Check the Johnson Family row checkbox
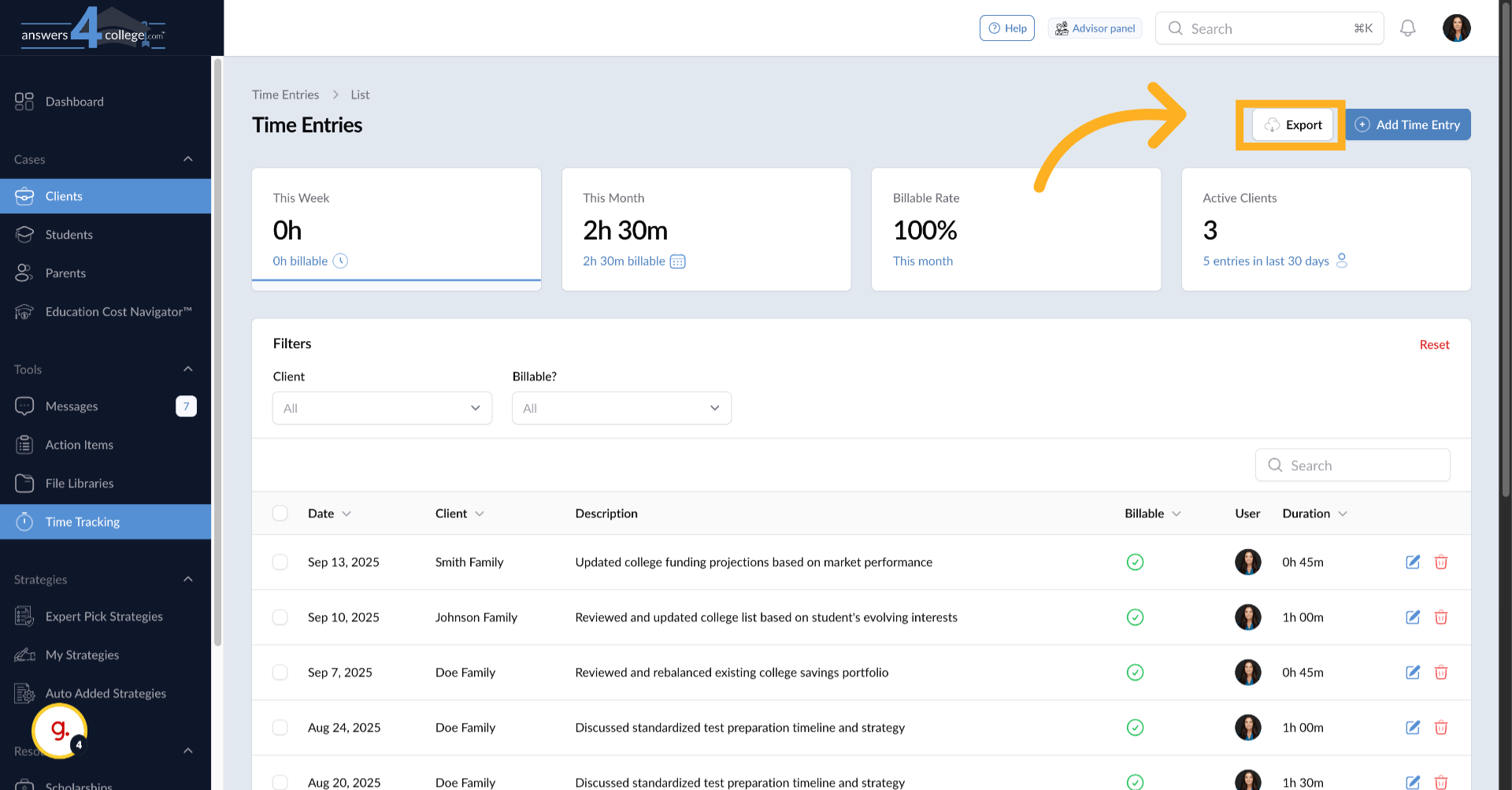Viewport: 1512px width, 790px height. coord(280,617)
